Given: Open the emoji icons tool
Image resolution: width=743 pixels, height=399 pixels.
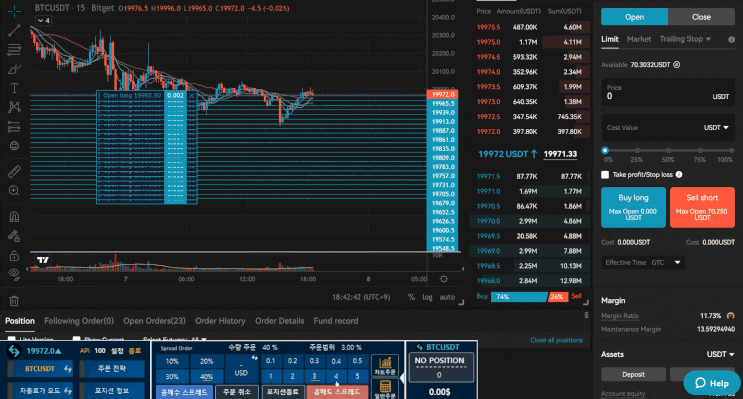Looking at the screenshot, I should (14, 145).
